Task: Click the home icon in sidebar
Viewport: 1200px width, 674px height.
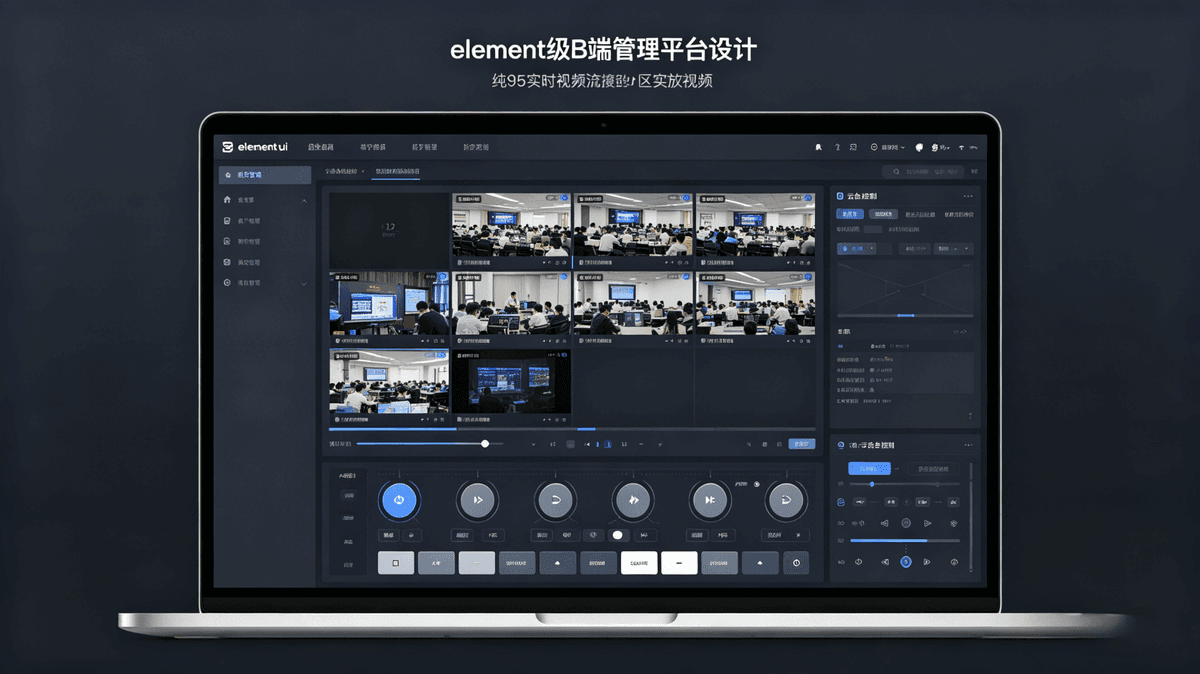Action: (x=228, y=200)
